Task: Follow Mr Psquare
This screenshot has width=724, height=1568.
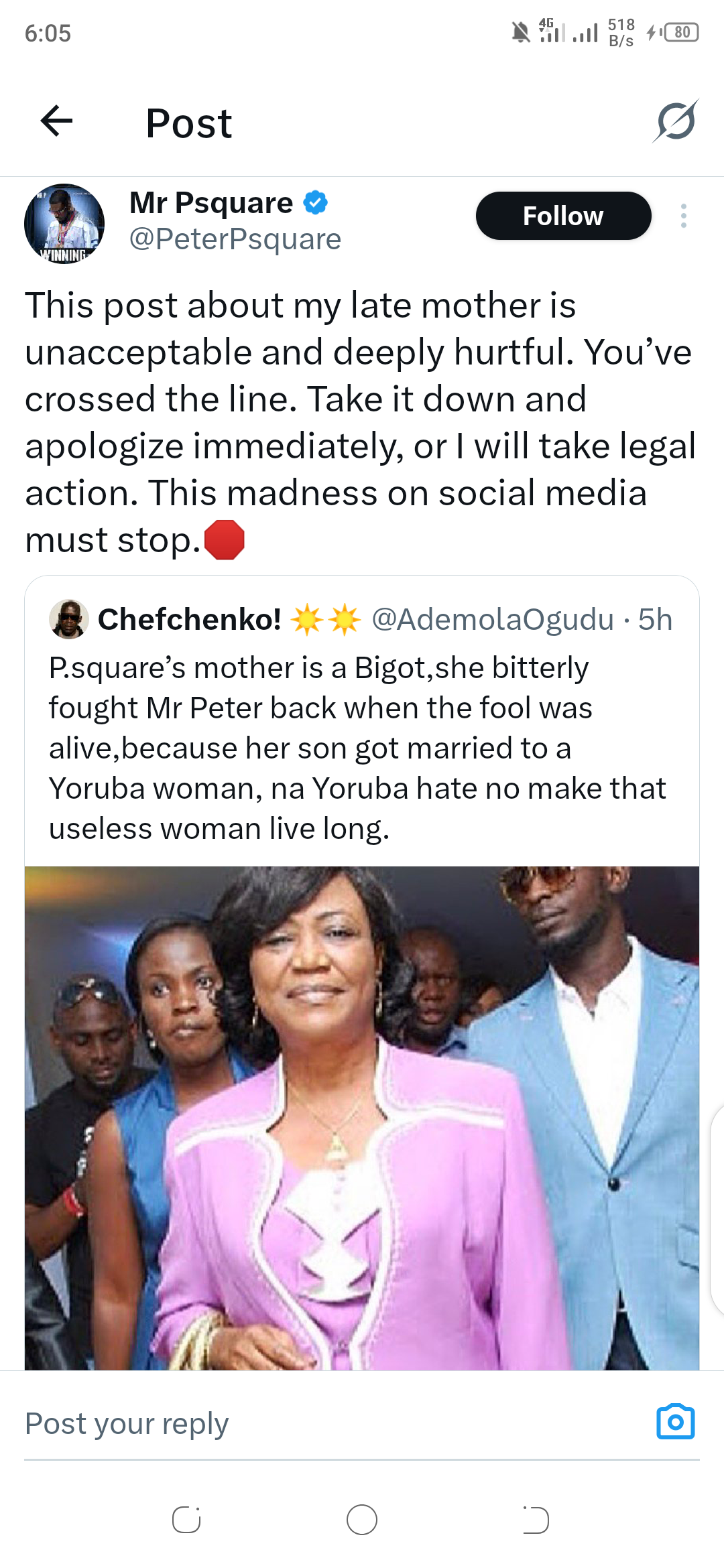Action: pos(562,216)
